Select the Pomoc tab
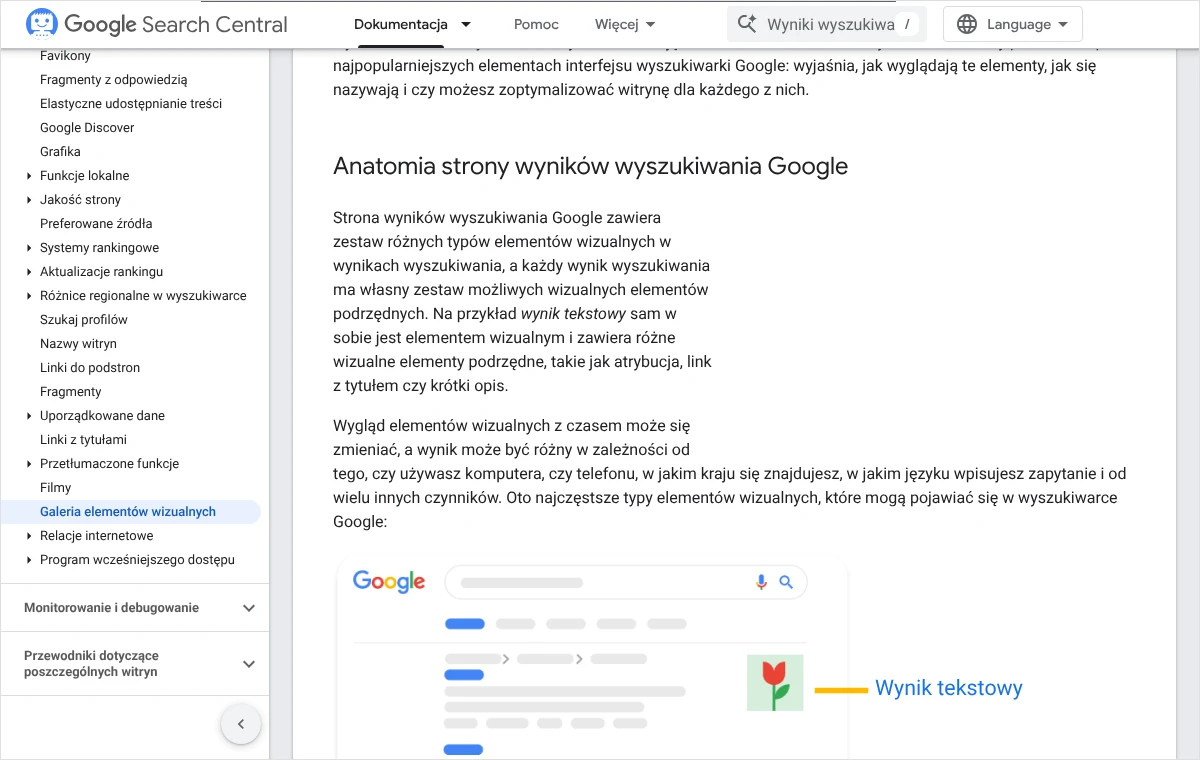Viewport: 1200px width, 760px height. click(x=536, y=24)
